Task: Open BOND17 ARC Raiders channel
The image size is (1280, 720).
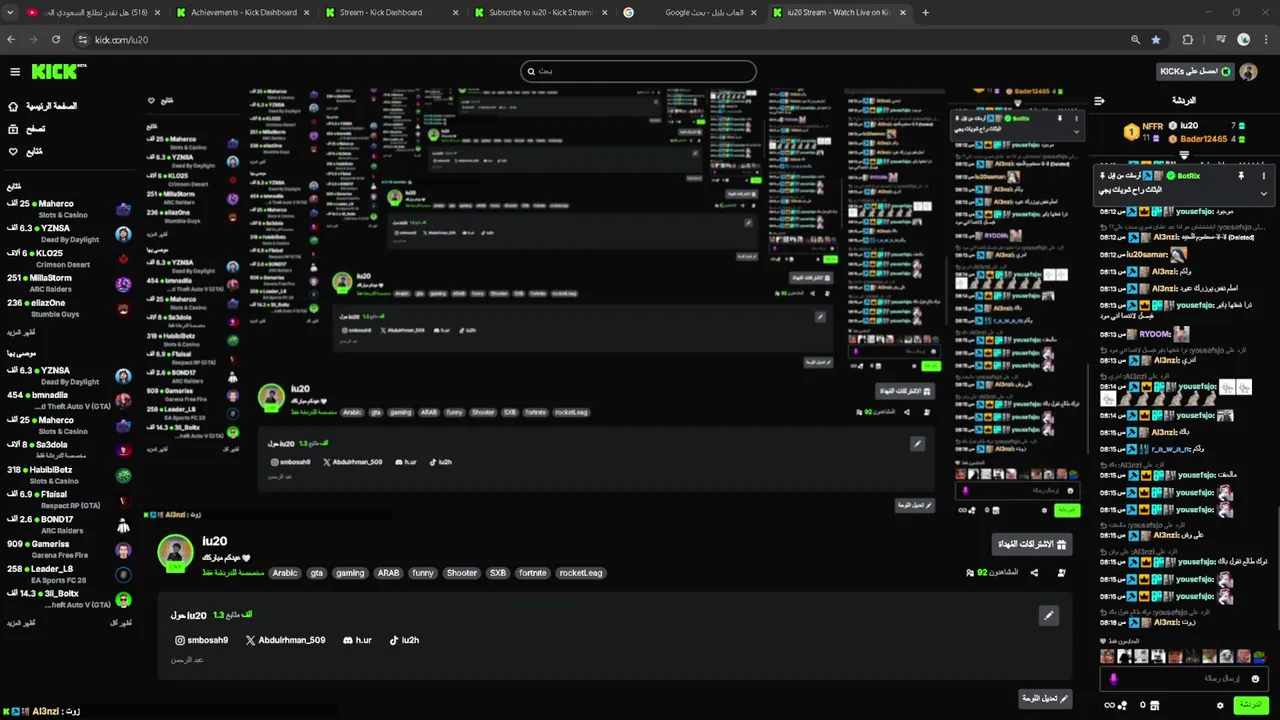Action: [x=67, y=524]
